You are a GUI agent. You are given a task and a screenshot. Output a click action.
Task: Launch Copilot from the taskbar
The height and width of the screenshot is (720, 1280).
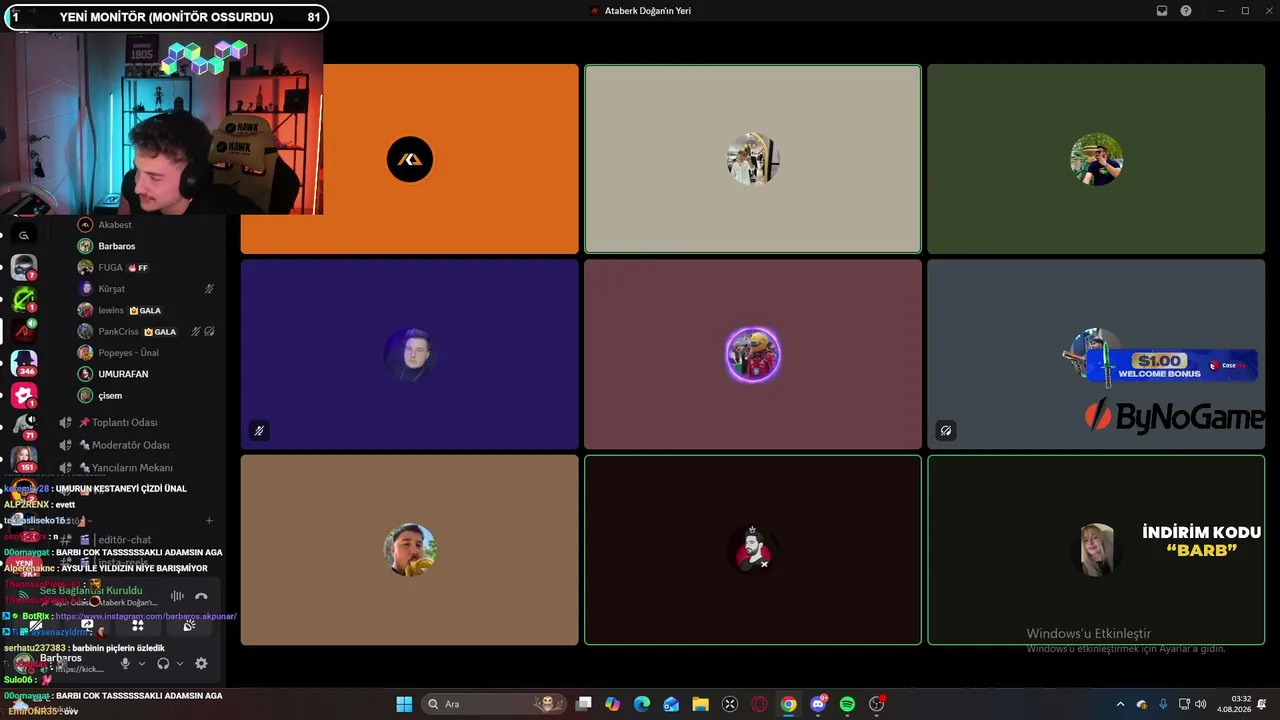pos(613,704)
